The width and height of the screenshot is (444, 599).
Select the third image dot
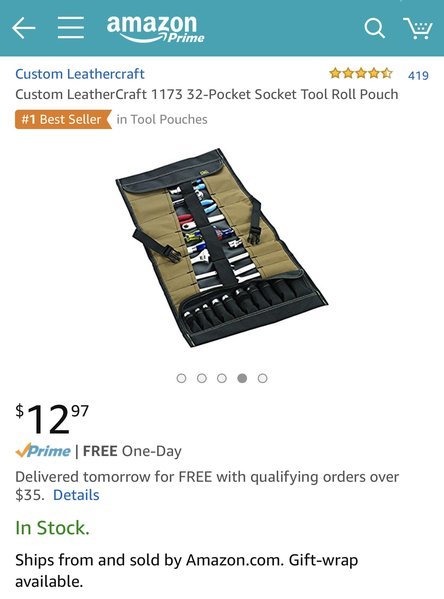[x=222, y=378]
